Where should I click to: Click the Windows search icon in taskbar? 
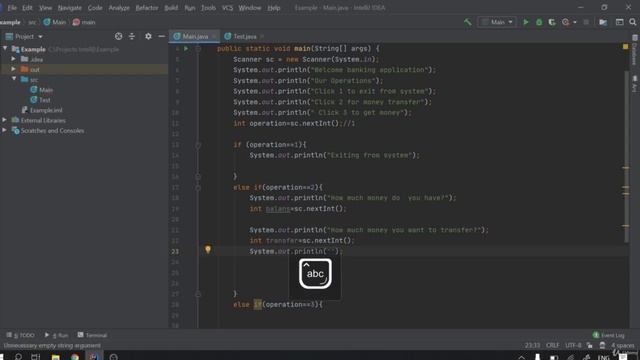coord(18,357)
